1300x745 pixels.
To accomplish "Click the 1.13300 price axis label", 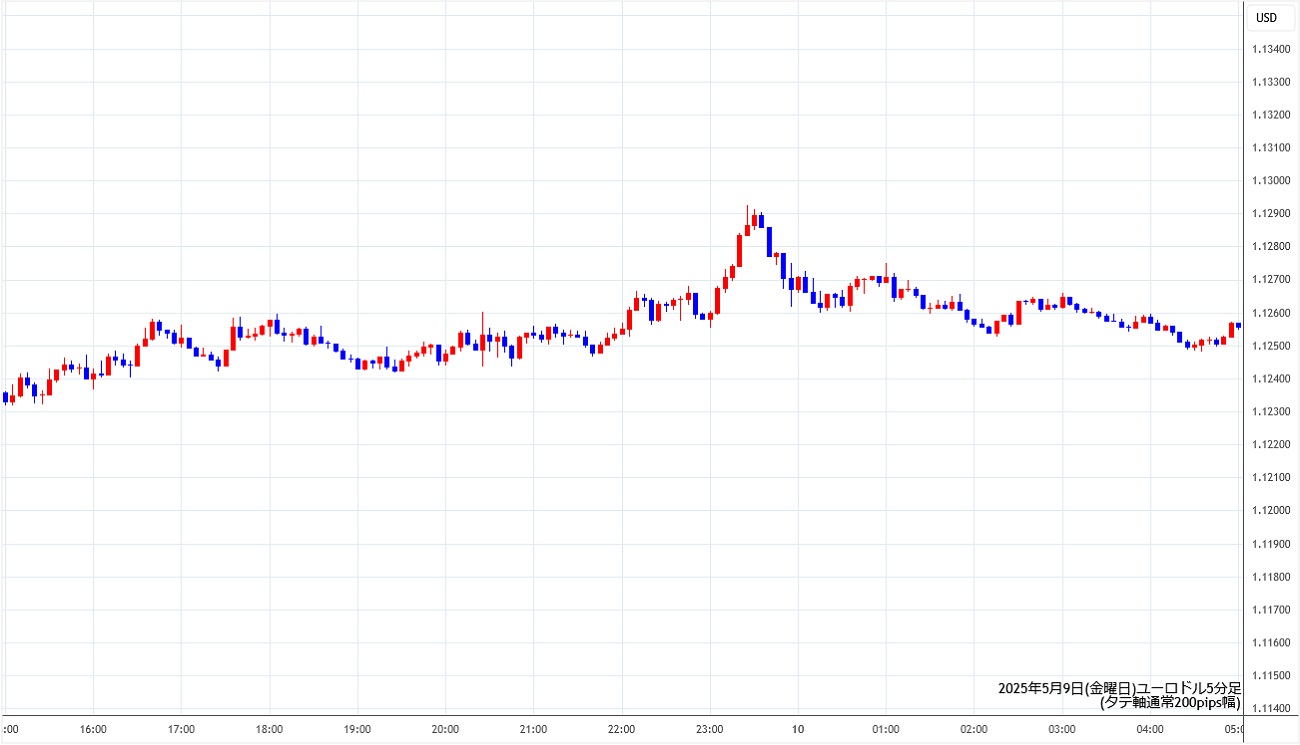I will pos(1269,83).
